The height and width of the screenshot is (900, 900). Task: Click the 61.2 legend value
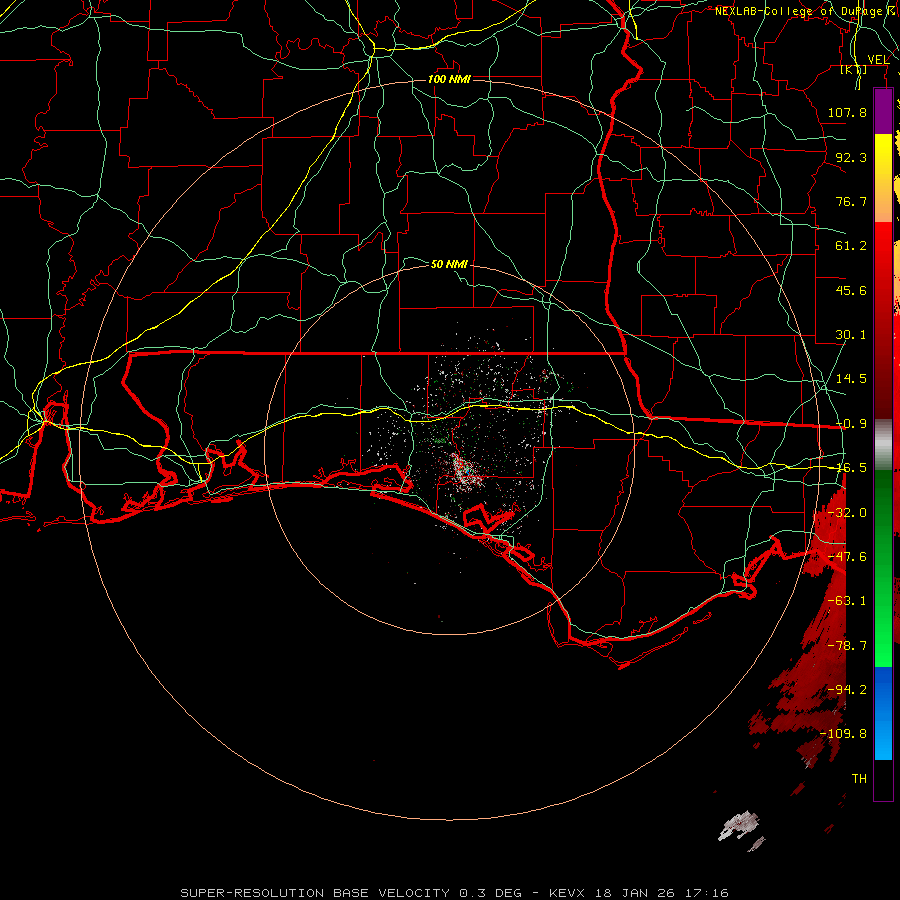point(851,246)
